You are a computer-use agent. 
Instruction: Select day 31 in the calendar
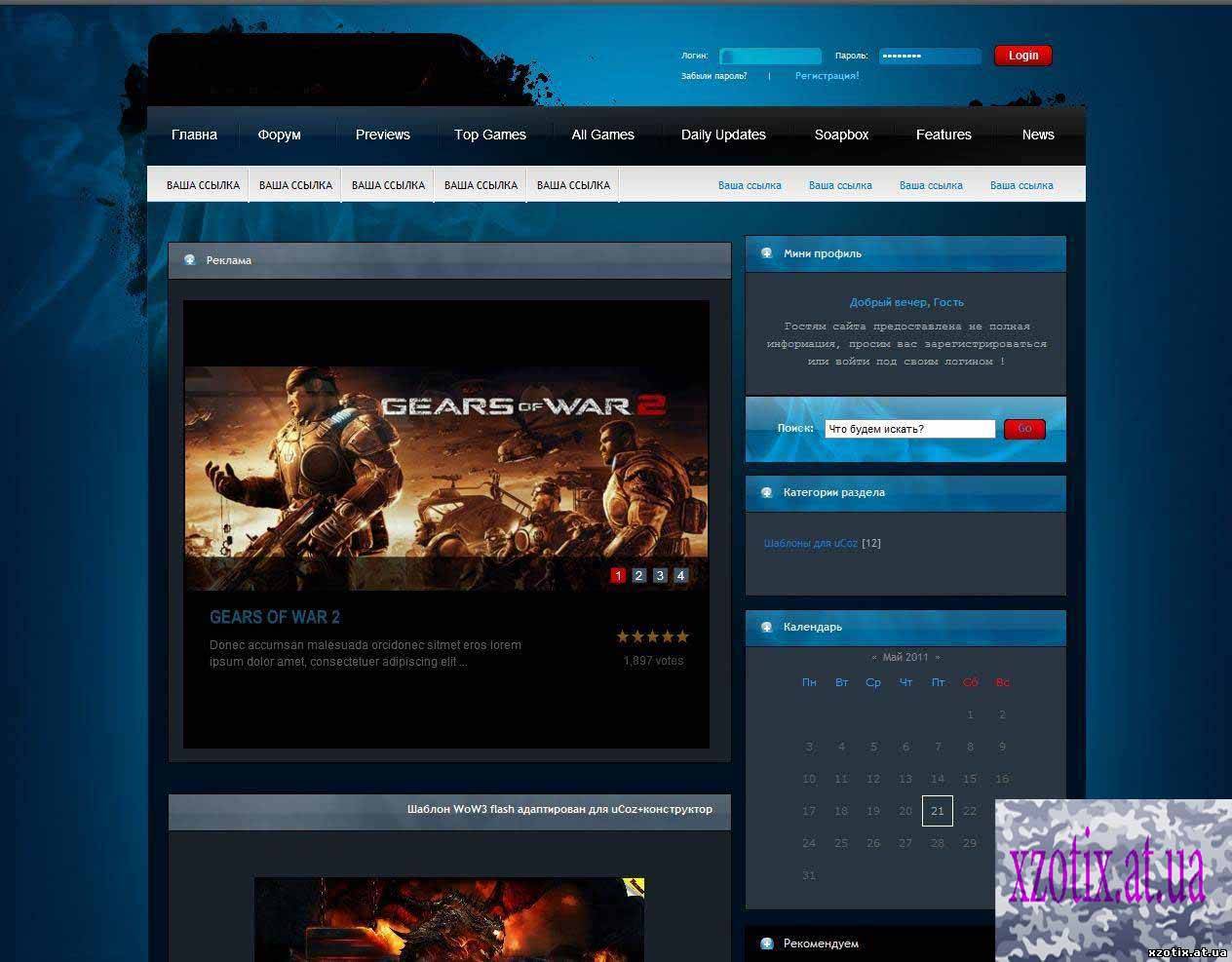coord(809,875)
